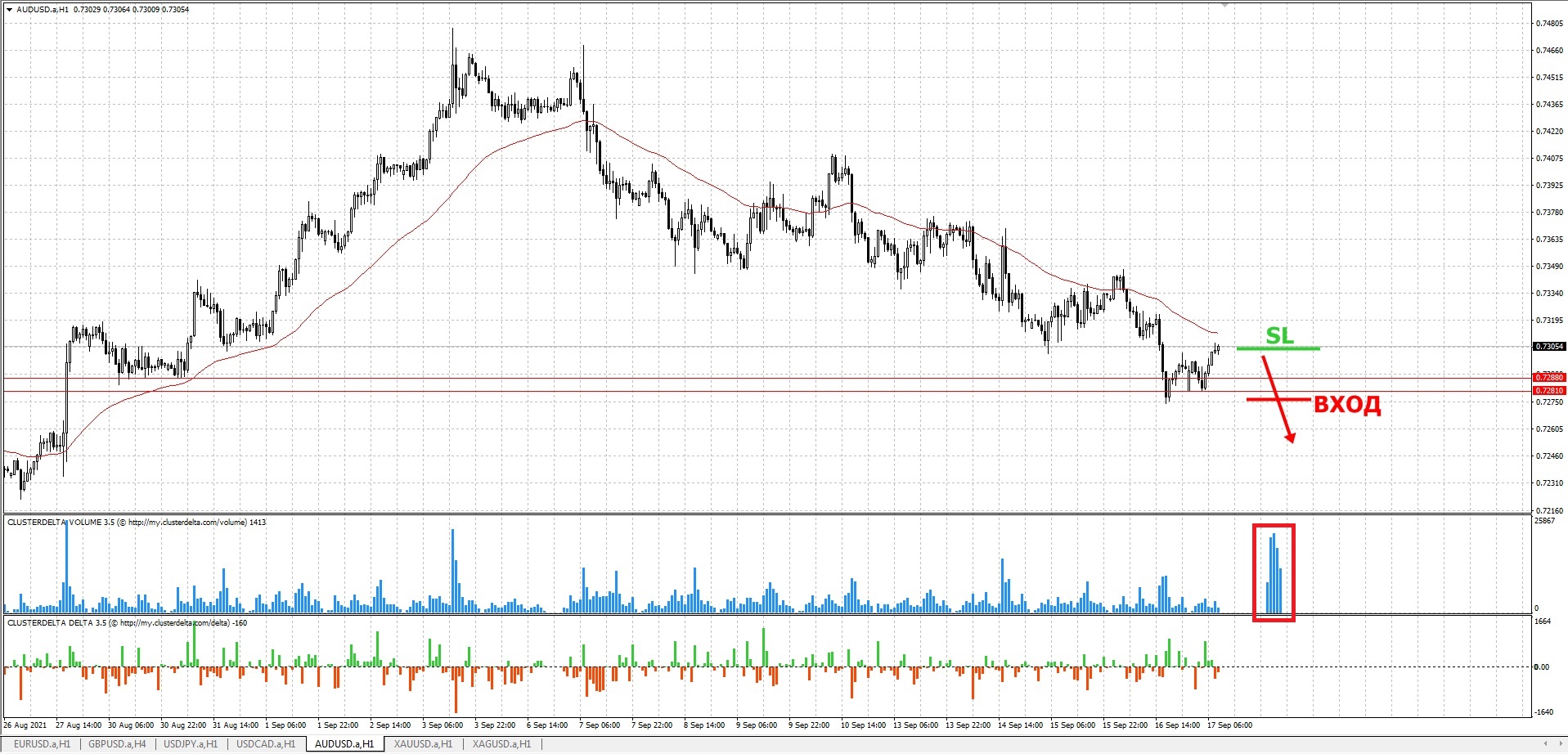
Task: Go to the USDCAD.a,H1 chart tab
Action: (x=266, y=744)
